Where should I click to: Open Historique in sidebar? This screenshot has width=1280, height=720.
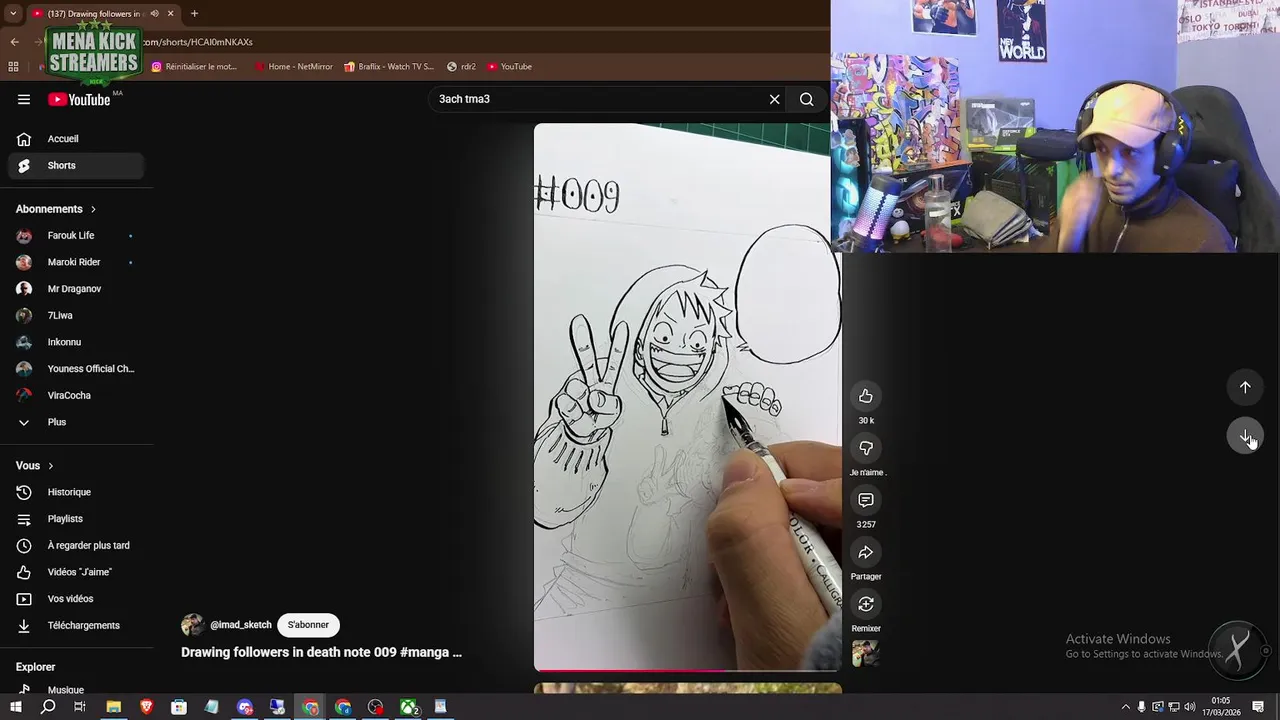76,492
